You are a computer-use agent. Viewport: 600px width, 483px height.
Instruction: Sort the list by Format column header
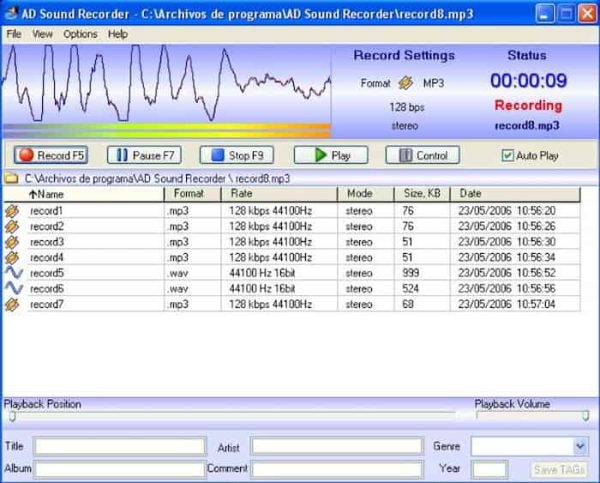(192, 194)
